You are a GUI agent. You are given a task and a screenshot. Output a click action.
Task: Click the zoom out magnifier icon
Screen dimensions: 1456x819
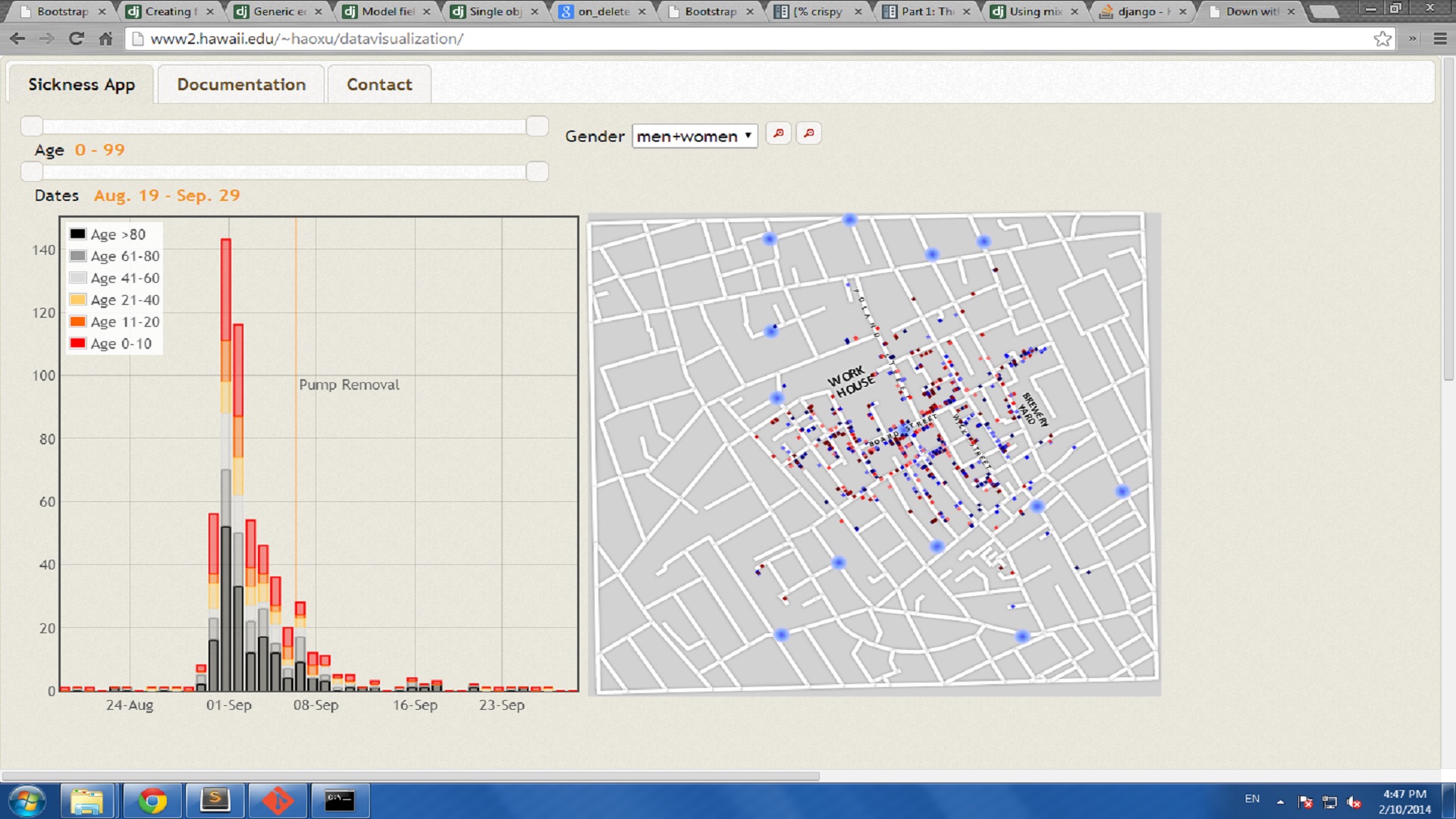point(809,133)
